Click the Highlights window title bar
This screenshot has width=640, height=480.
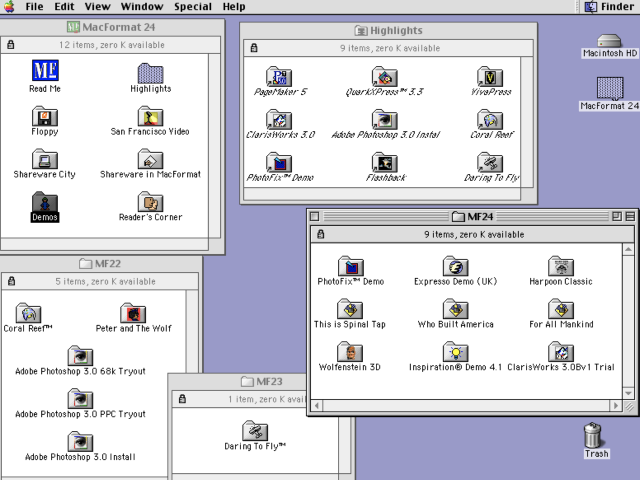pyautogui.click(x=388, y=31)
